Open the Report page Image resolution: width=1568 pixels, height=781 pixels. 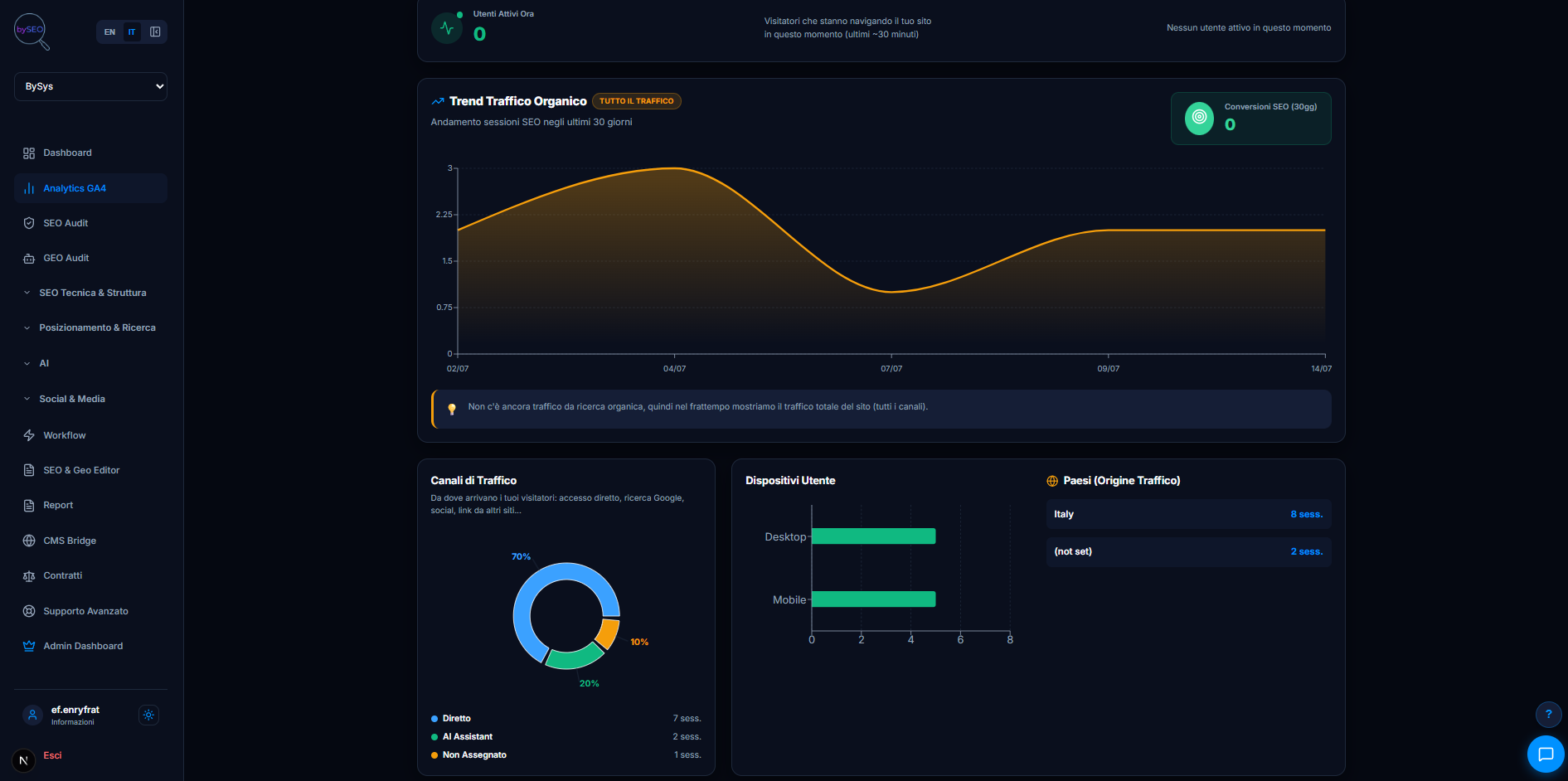tap(90, 505)
